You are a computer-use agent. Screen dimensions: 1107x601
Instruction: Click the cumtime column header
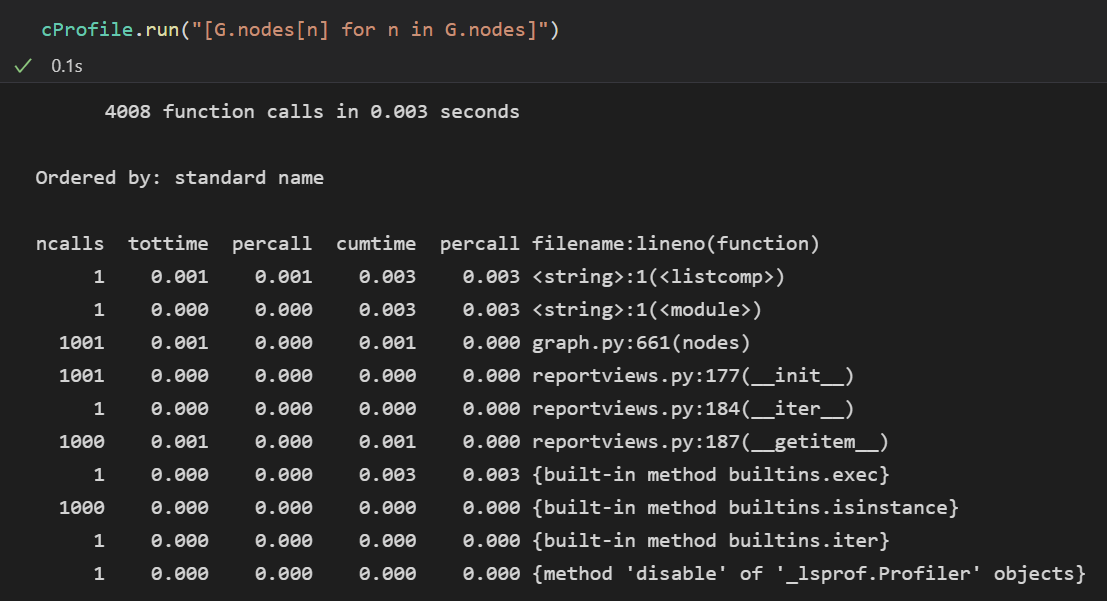pyautogui.click(x=376, y=243)
